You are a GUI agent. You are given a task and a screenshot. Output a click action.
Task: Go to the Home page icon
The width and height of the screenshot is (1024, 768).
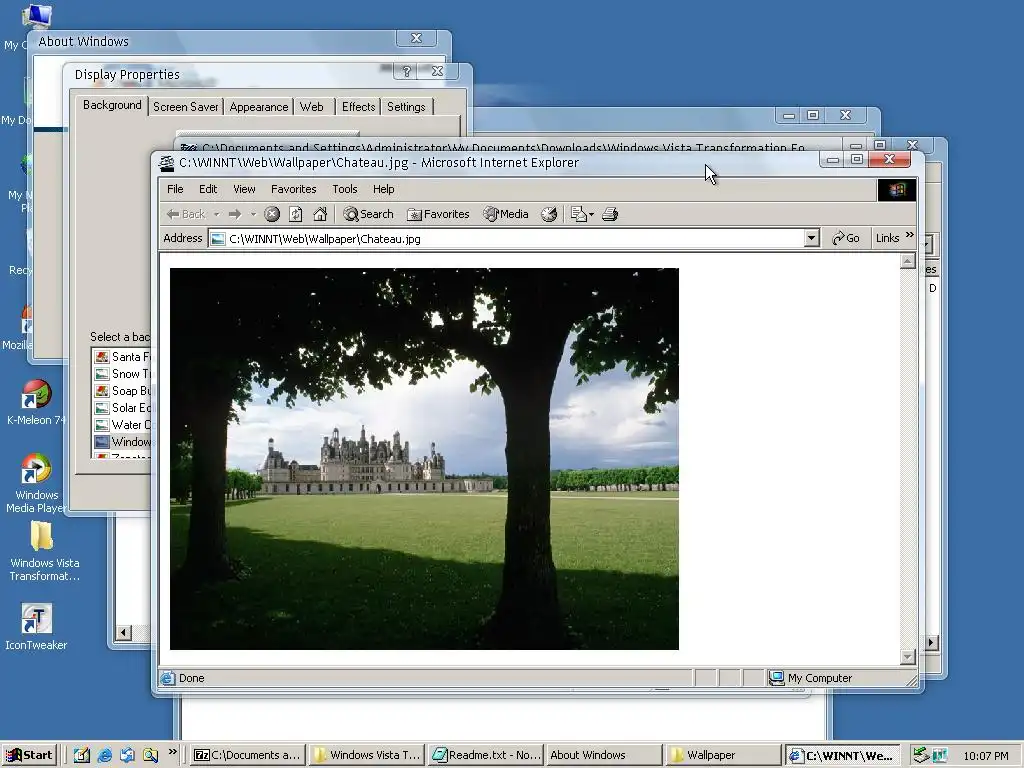320,214
